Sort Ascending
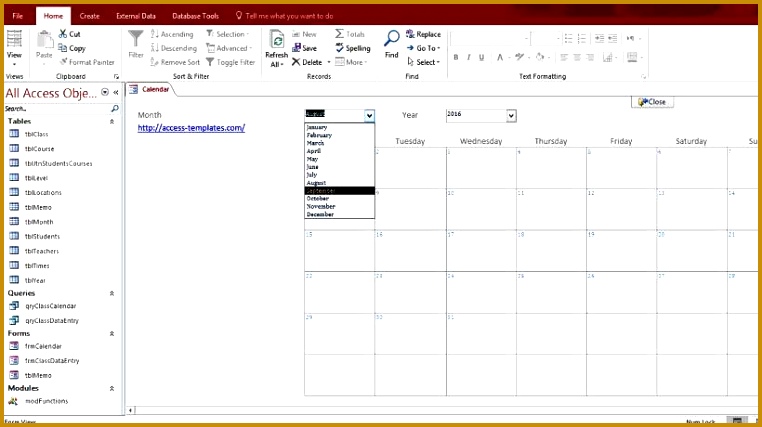The width and height of the screenshot is (762, 427). point(172,34)
